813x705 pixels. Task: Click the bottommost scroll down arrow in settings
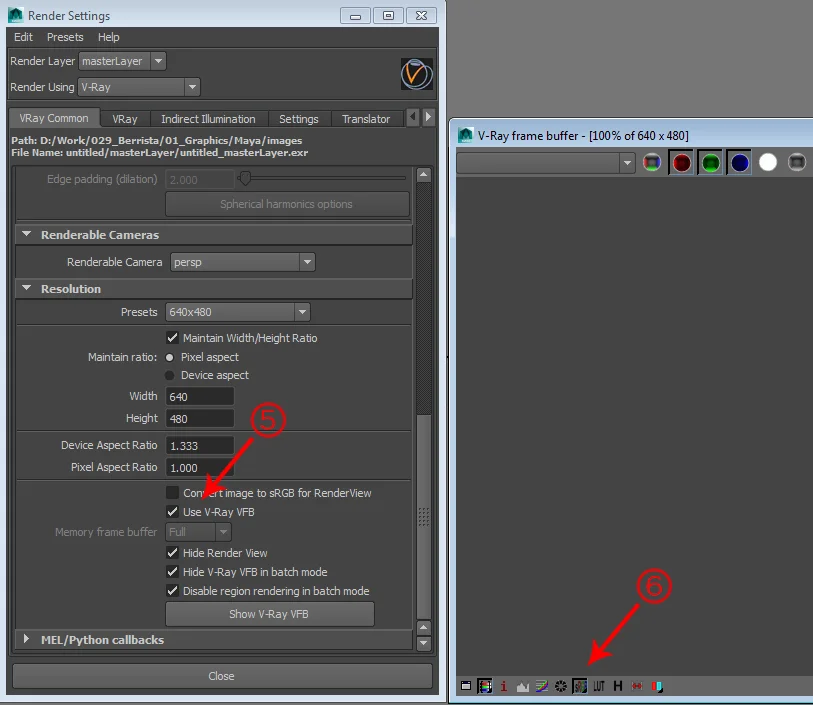click(x=424, y=643)
